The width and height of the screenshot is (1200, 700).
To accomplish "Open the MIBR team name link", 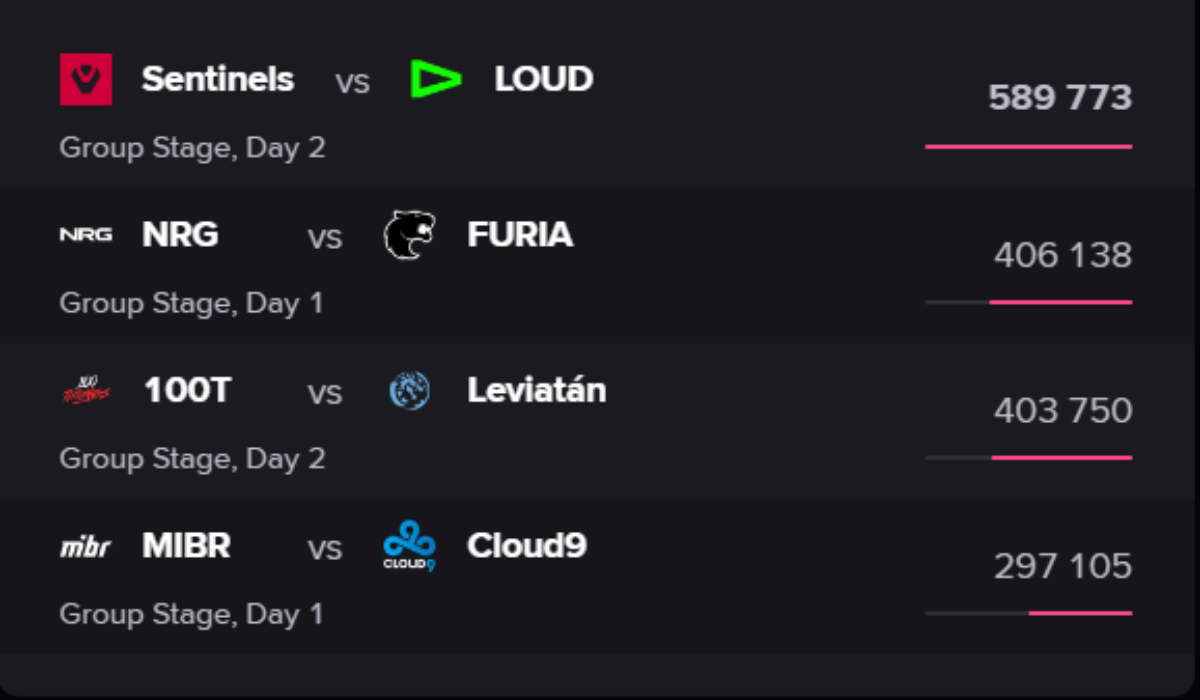I will pos(186,547).
